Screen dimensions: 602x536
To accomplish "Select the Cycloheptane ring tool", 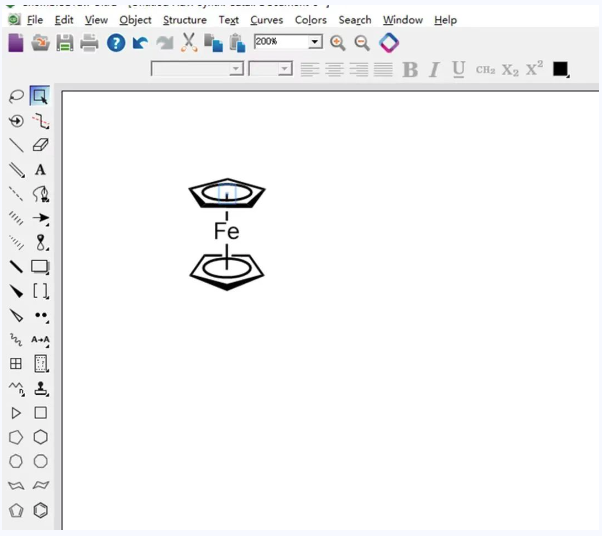I will (16, 462).
